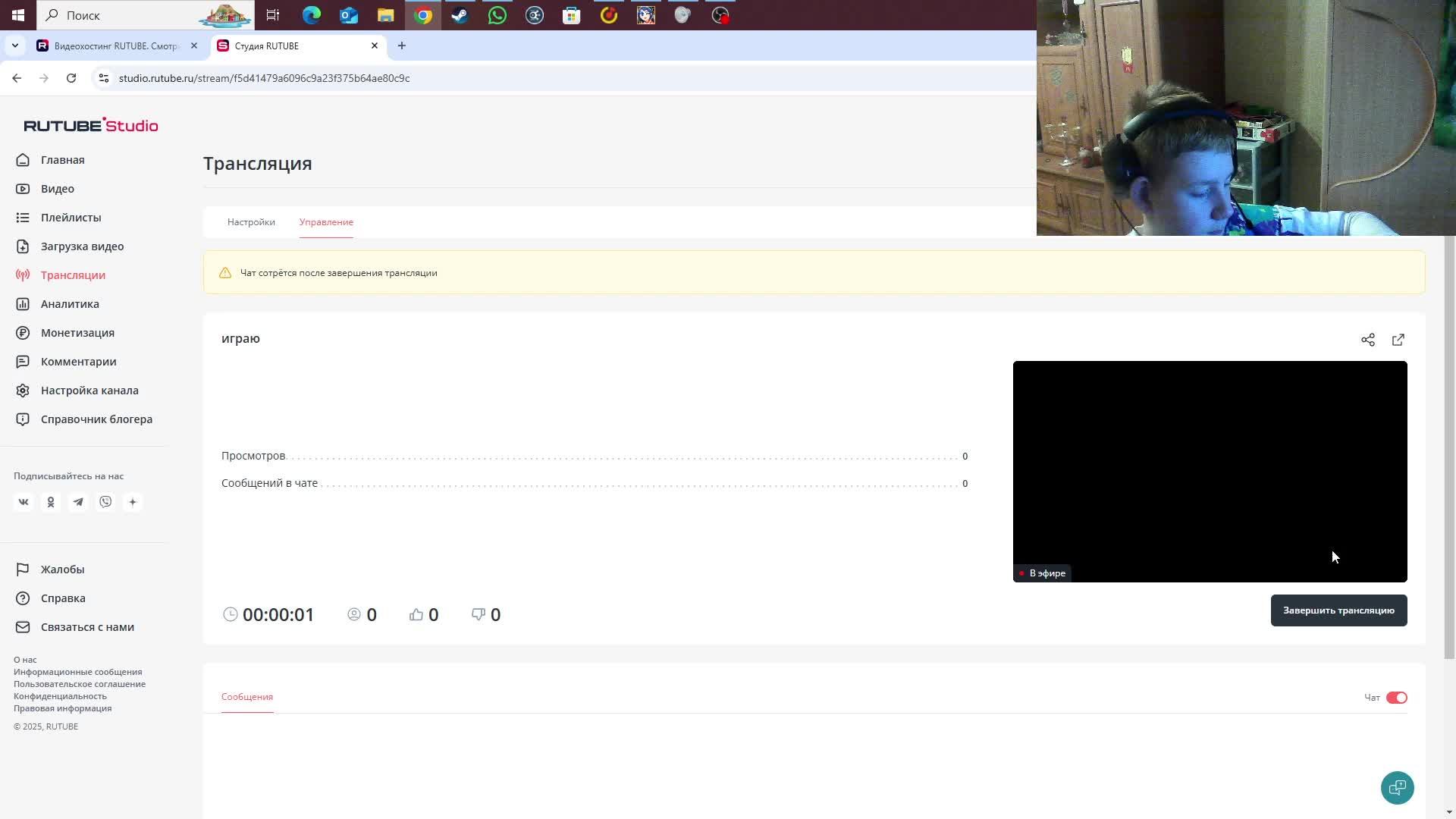The width and height of the screenshot is (1456, 819).
Task: Open the stream in a new window icon
Action: [1398, 340]
